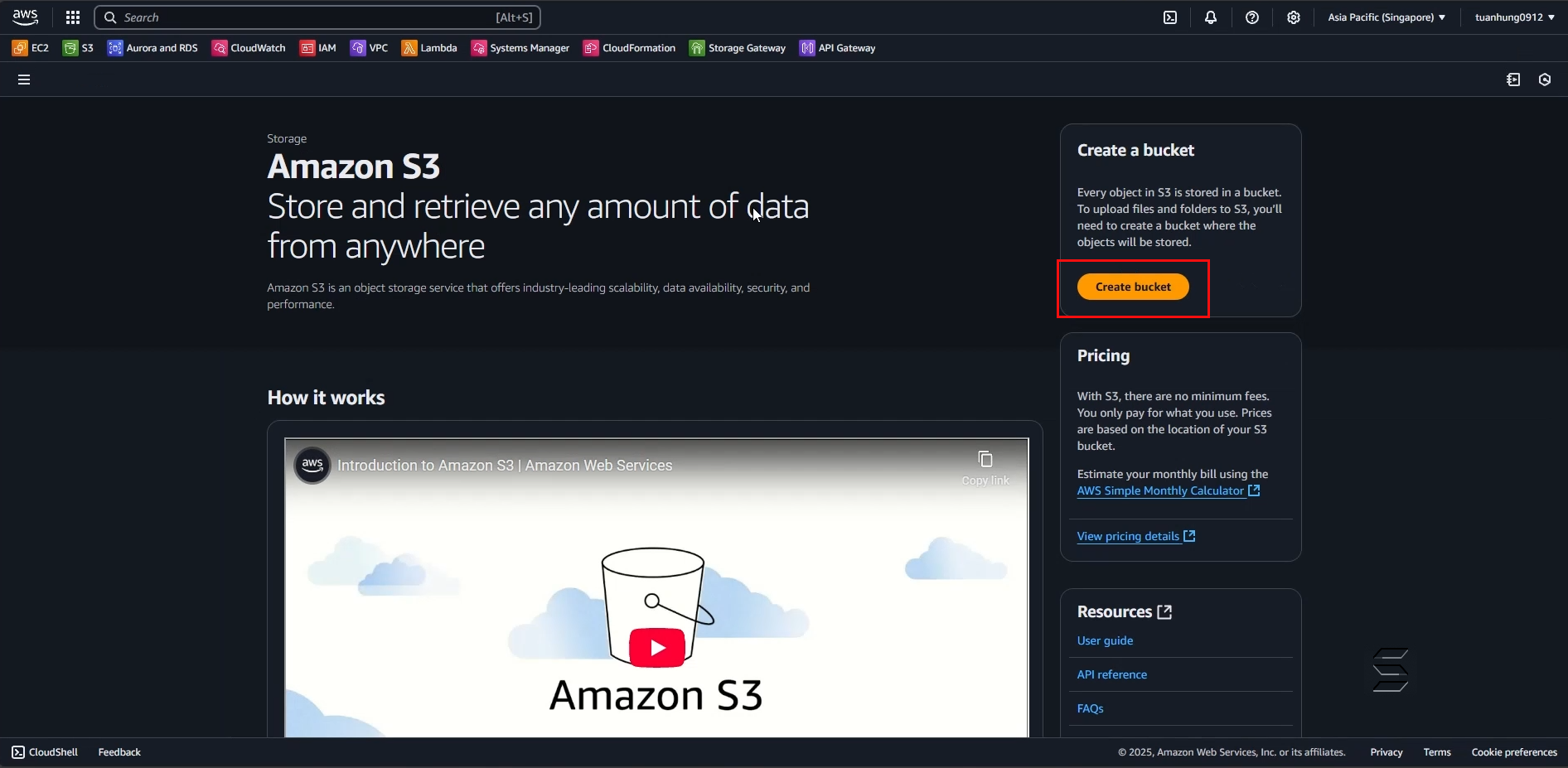Click the video title Introduction to Amazon S3
1568x768 pixels.
point(505,466)
